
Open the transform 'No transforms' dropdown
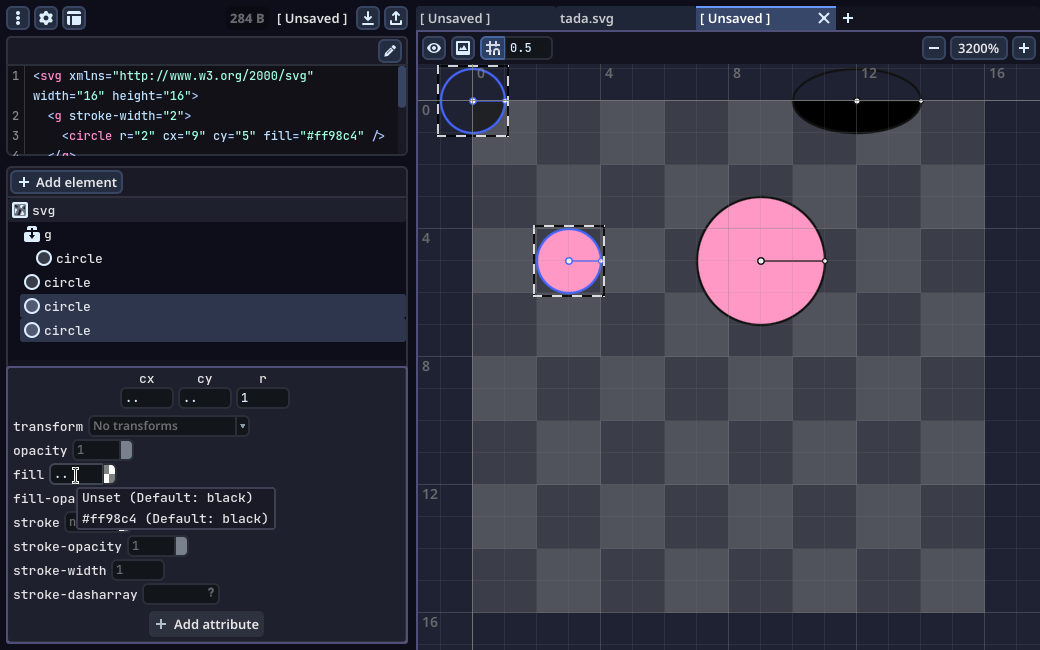pos(168,426)
